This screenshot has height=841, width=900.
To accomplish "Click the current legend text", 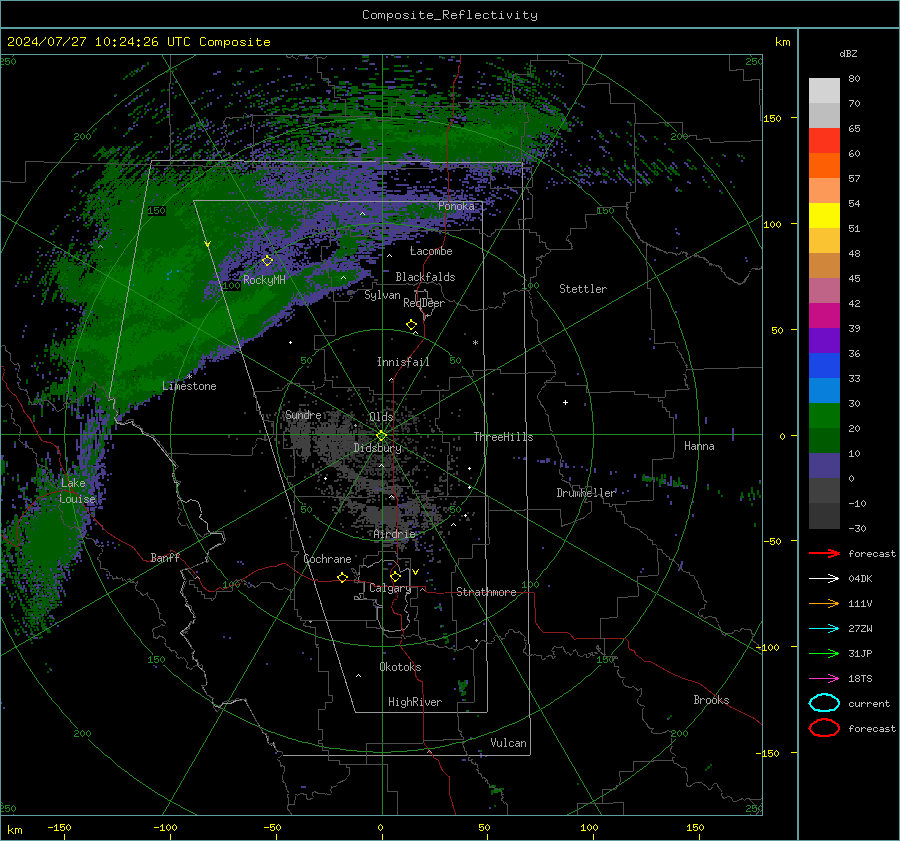I will (869, 704).
